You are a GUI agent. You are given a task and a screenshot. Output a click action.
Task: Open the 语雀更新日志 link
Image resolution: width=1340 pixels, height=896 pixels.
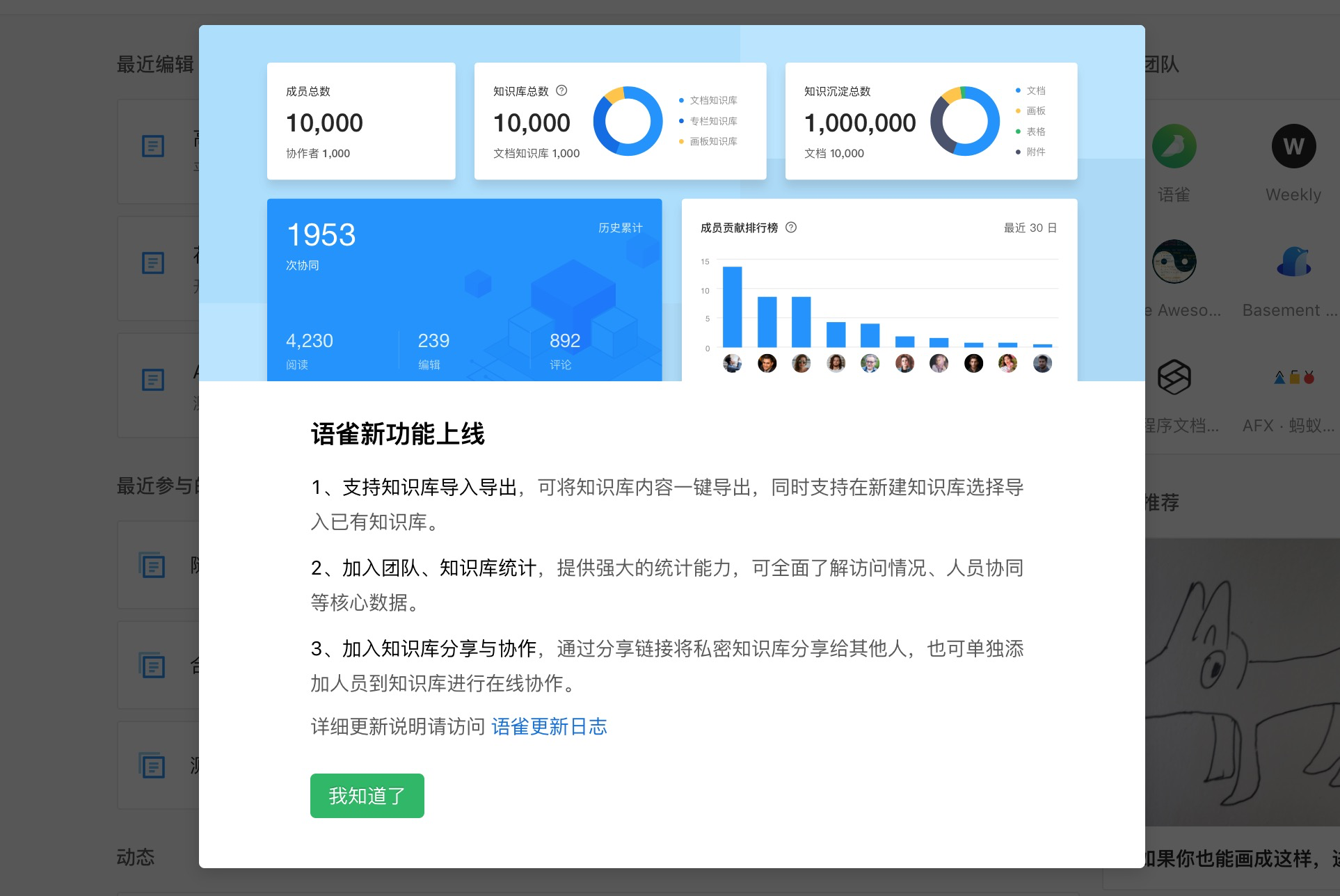[x=549, y=726]
